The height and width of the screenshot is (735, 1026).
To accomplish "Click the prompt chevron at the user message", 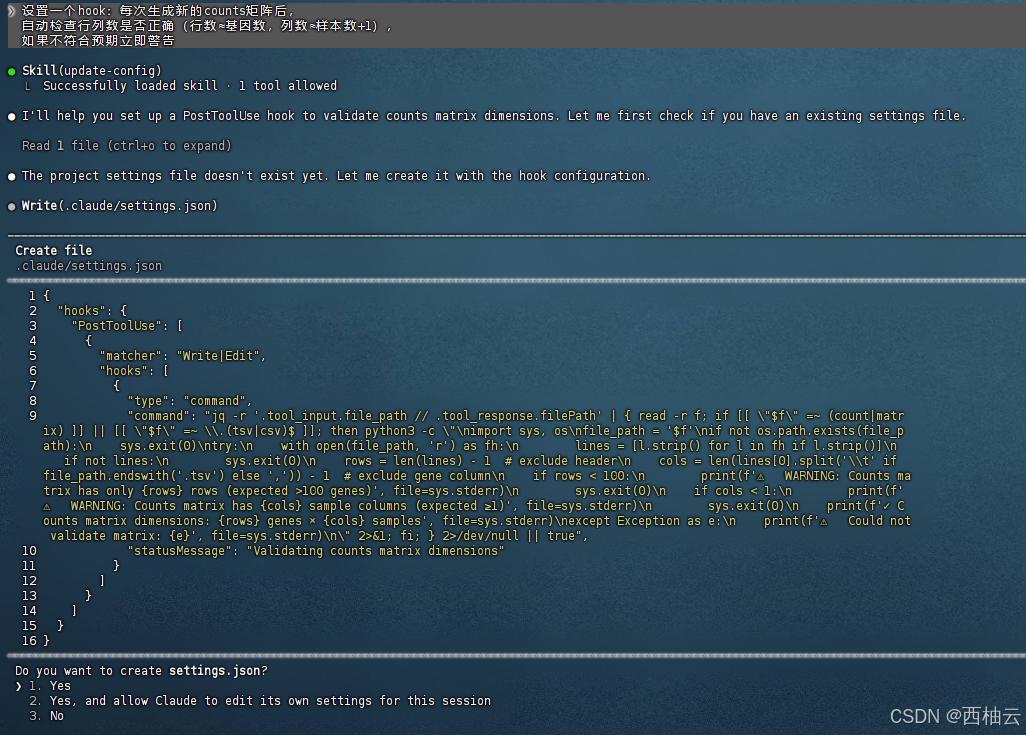I will point(11,11).
